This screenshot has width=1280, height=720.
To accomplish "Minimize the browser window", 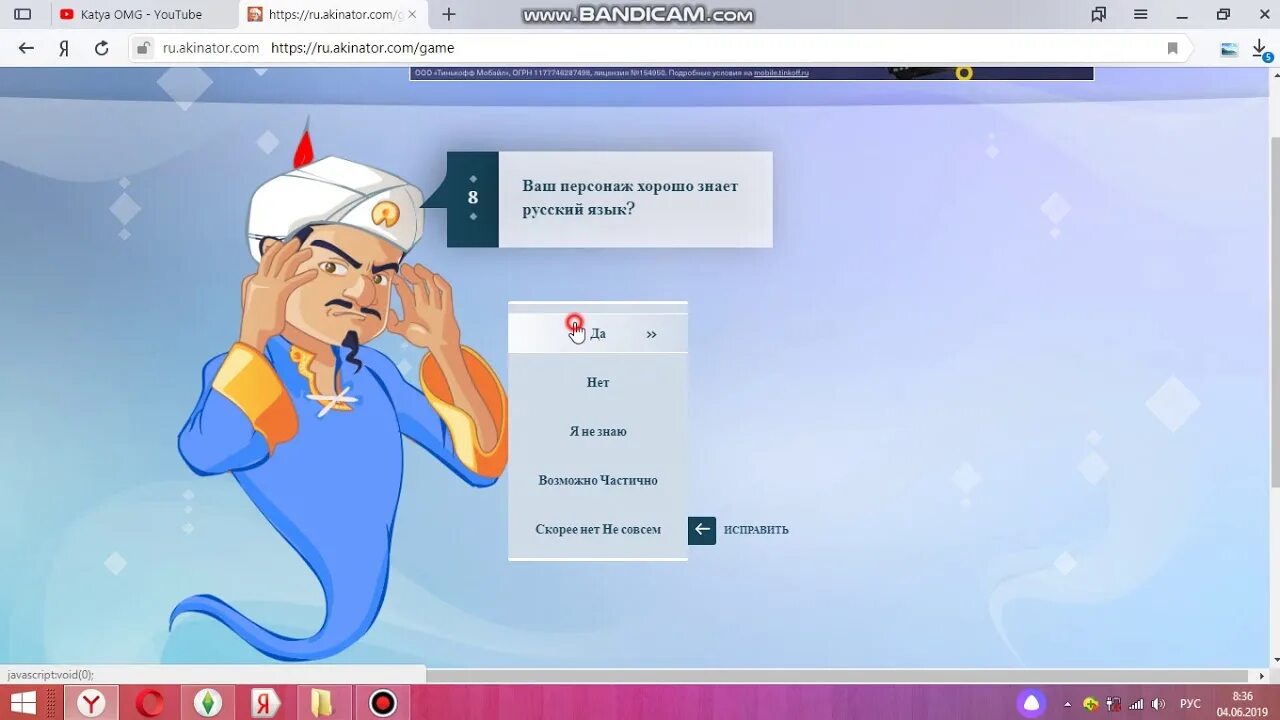I will pos(1183,14).
